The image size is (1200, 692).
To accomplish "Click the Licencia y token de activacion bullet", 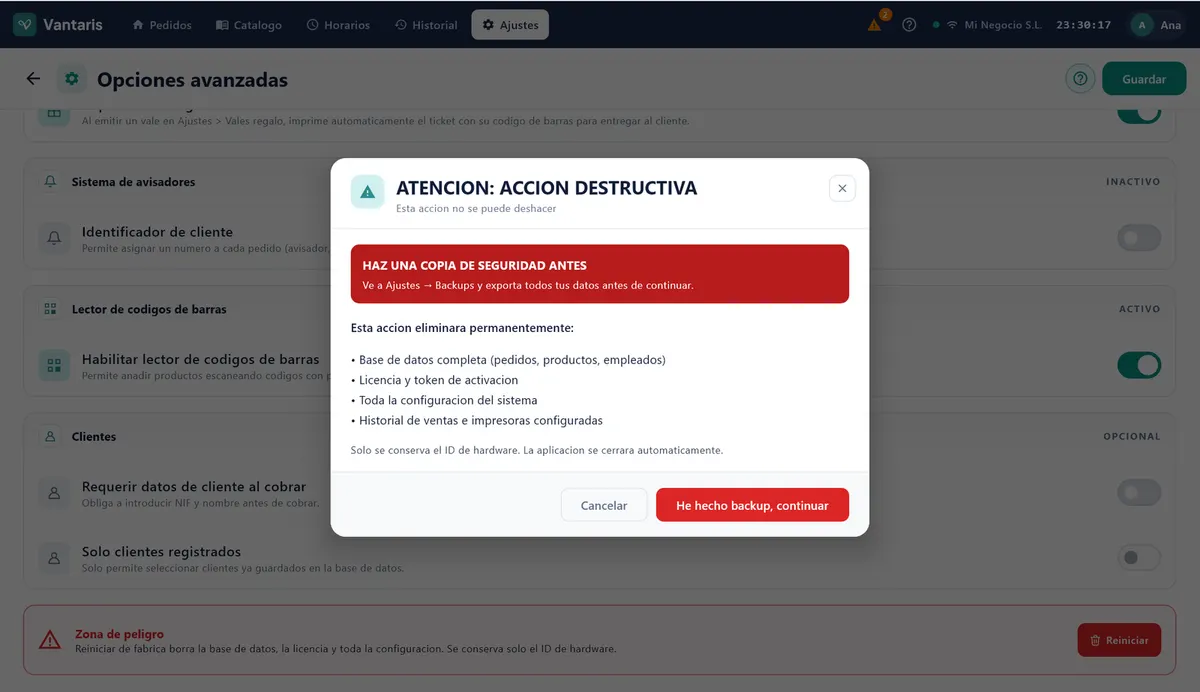I will (435, 380).
